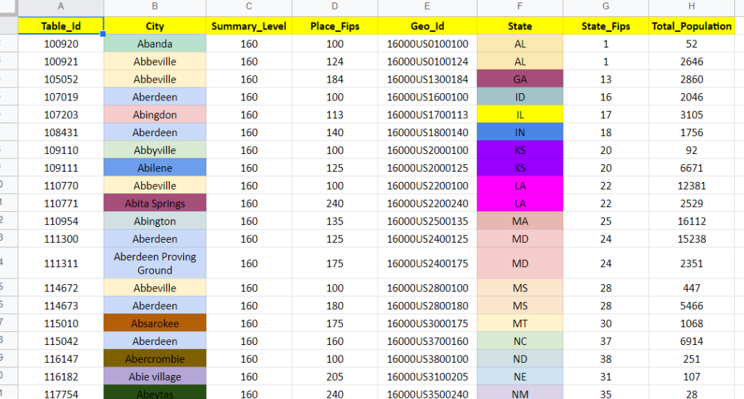Select the NC state cell
The width and height of the screenshot is (744, 399).
tap(520, 341)
